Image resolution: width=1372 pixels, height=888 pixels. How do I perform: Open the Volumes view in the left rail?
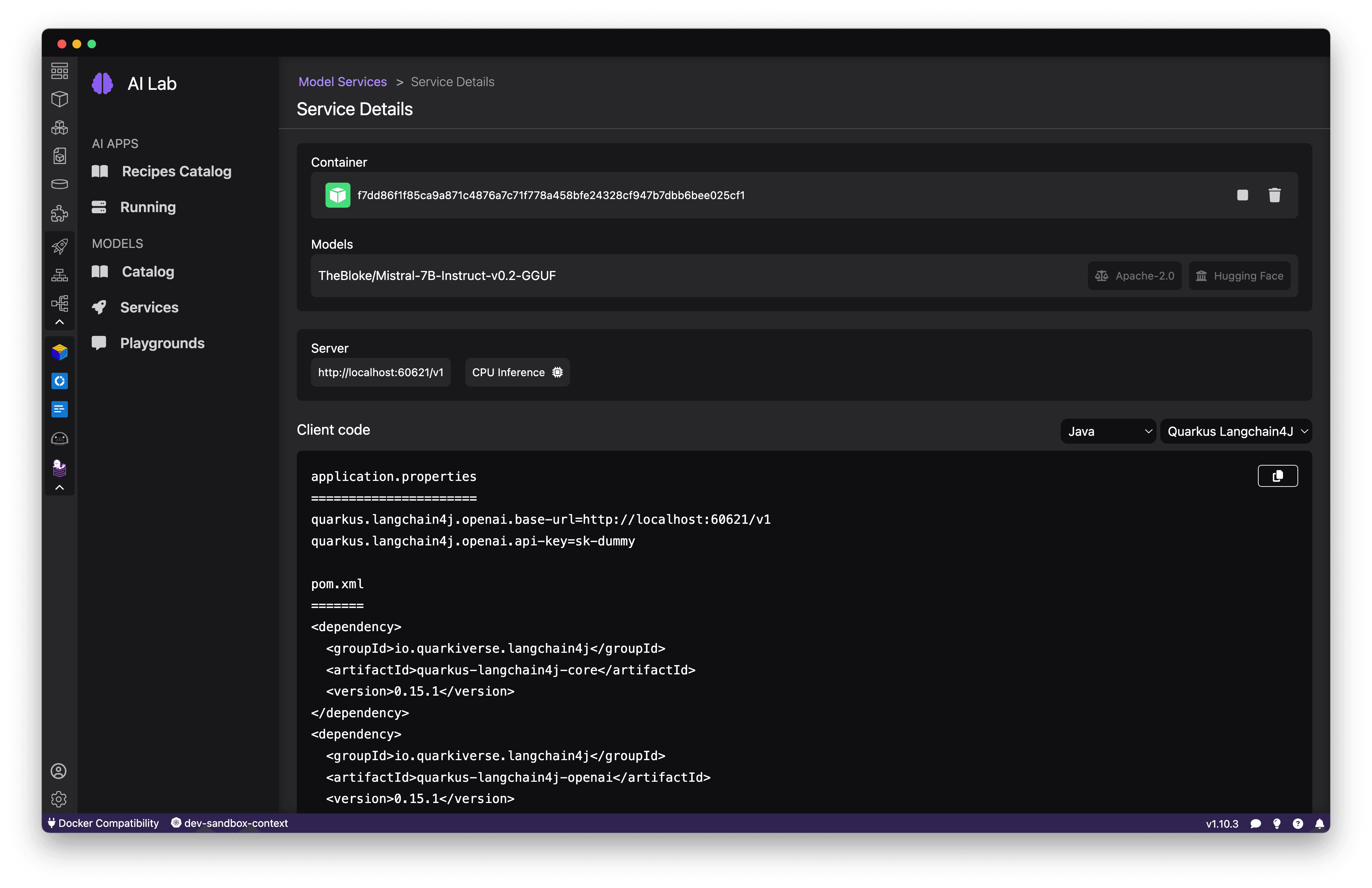pos(59,185)
